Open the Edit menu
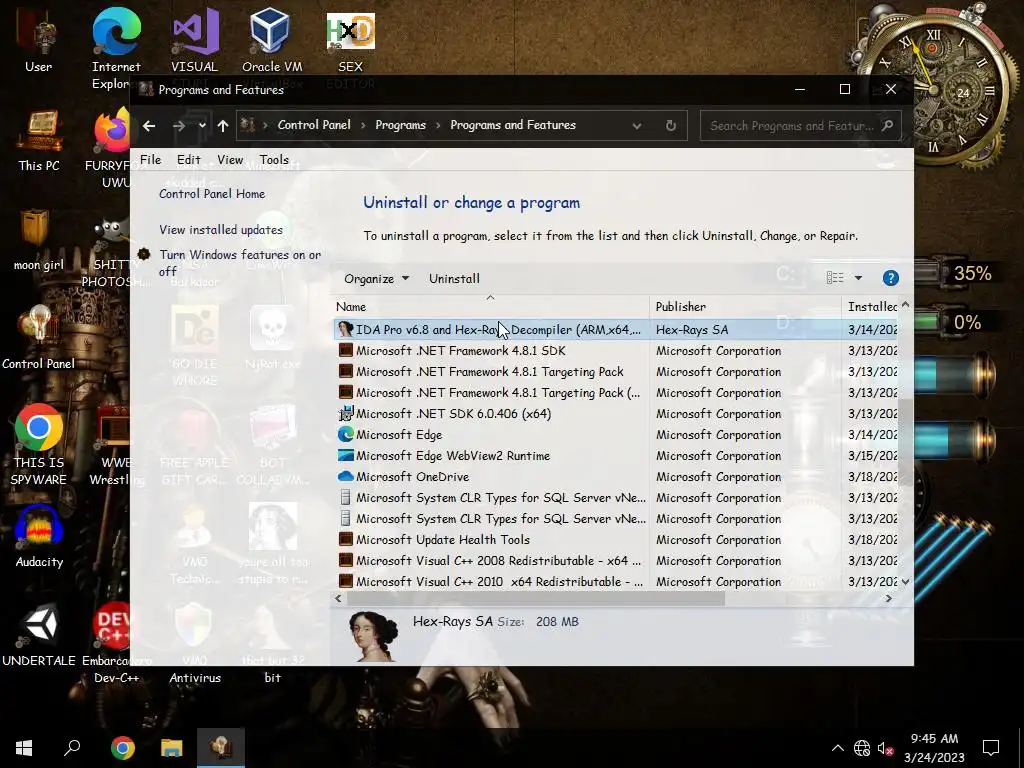 (x=189, y=160)
